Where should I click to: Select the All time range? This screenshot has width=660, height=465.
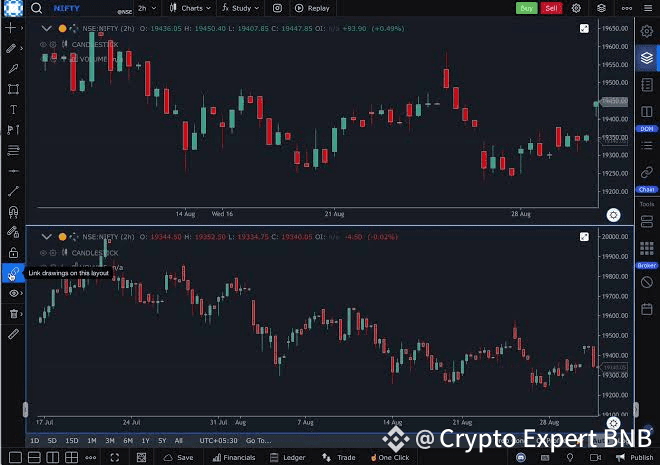(178, 441)
